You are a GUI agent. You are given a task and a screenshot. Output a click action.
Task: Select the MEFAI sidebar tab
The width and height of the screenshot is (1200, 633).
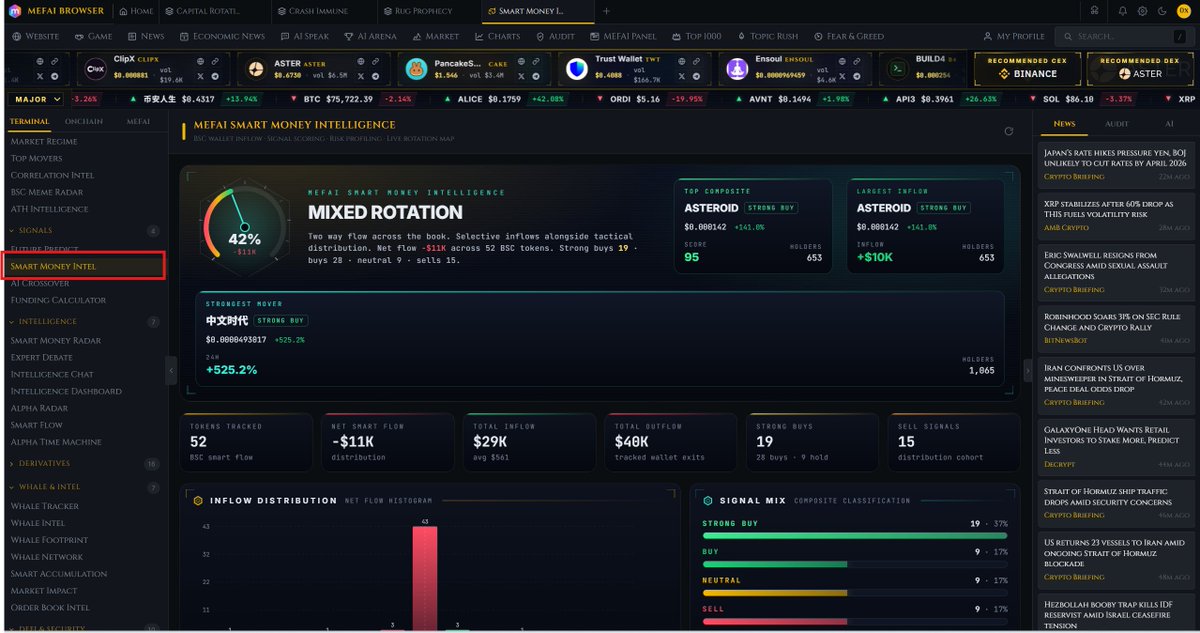(138, 122)
